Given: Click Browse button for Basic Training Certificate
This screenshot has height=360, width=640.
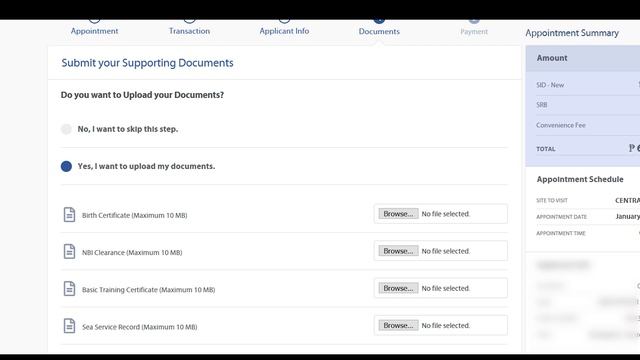Looking at the screenshot, I should click(x=398, y=288).
